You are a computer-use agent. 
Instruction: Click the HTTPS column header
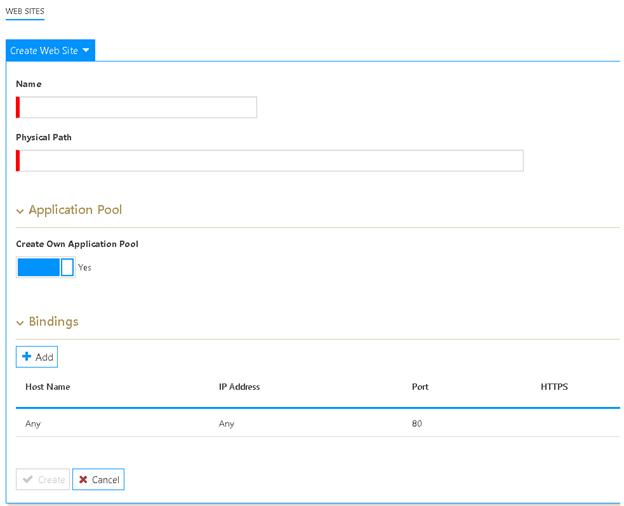tap(554, 387)
